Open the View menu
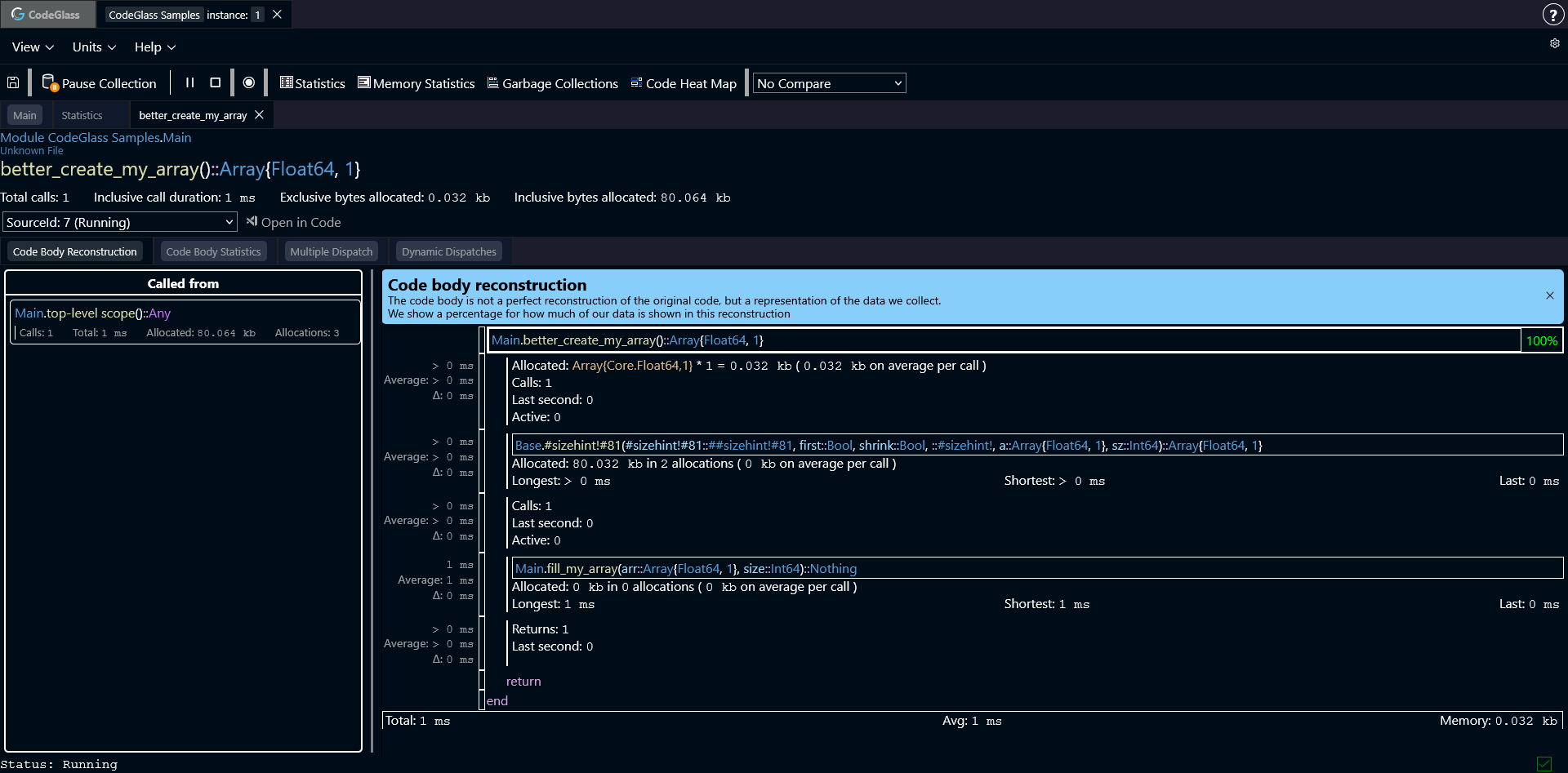1568x773 pixels. click(x=33, y=47)
